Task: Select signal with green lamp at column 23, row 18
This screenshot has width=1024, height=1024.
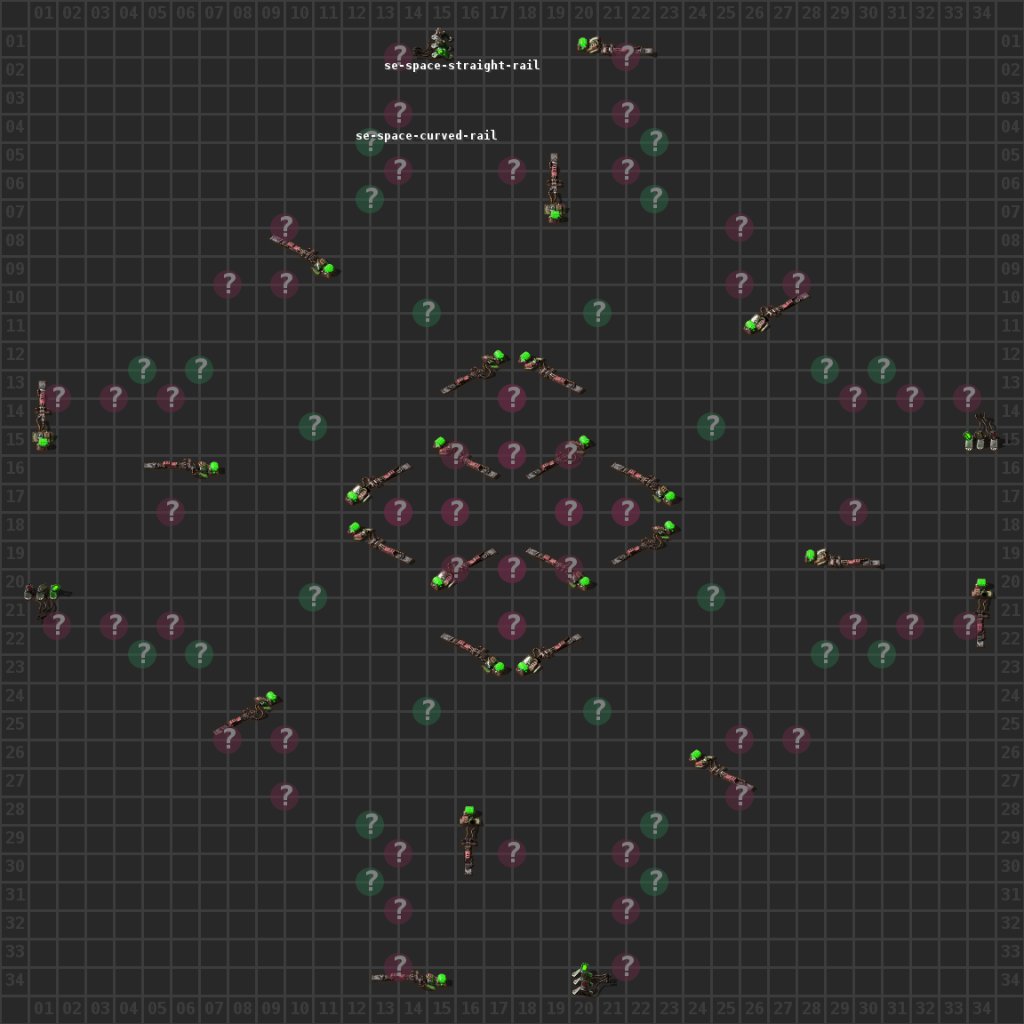Action: coord(645,543)
